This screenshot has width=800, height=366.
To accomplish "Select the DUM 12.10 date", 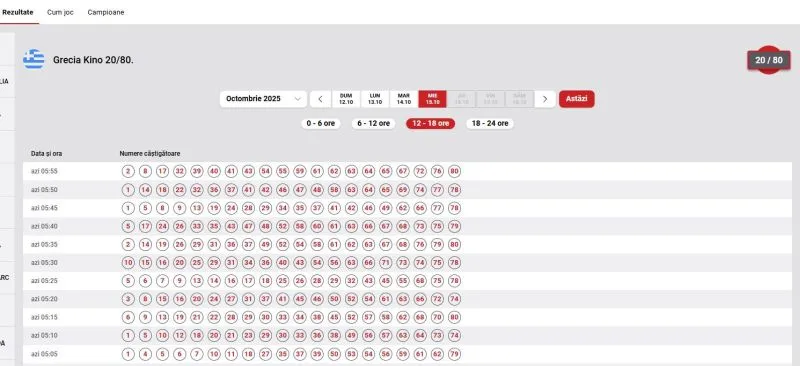I will tap(346, 99).
